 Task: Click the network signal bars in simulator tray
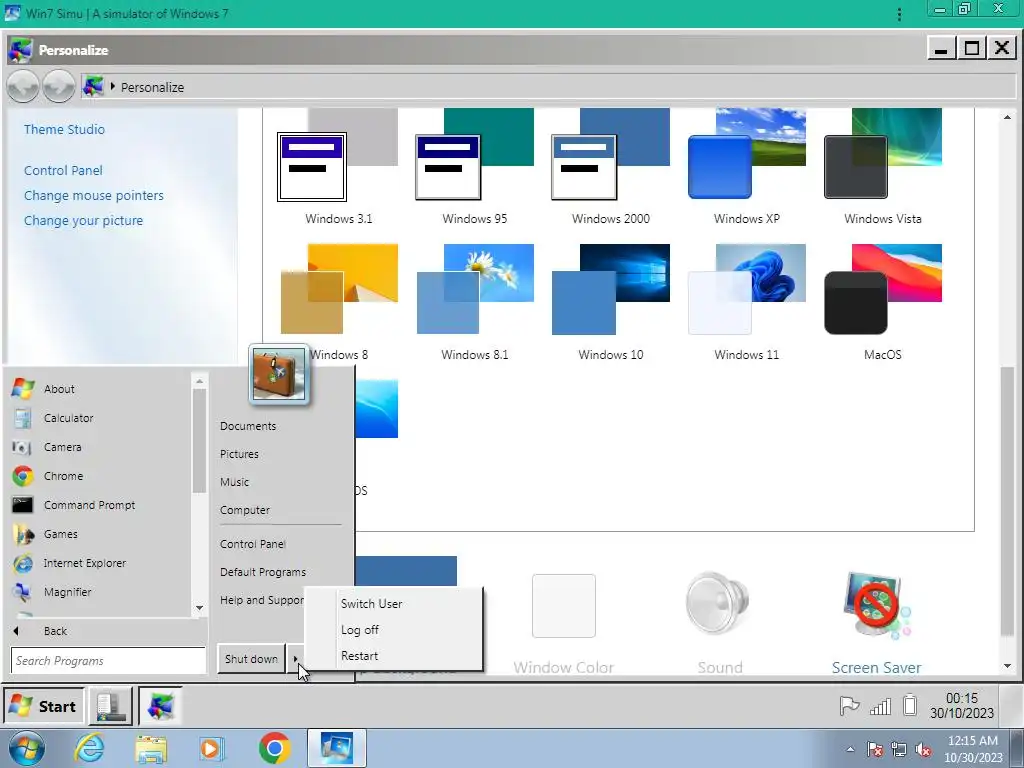(x=880, y=706)
